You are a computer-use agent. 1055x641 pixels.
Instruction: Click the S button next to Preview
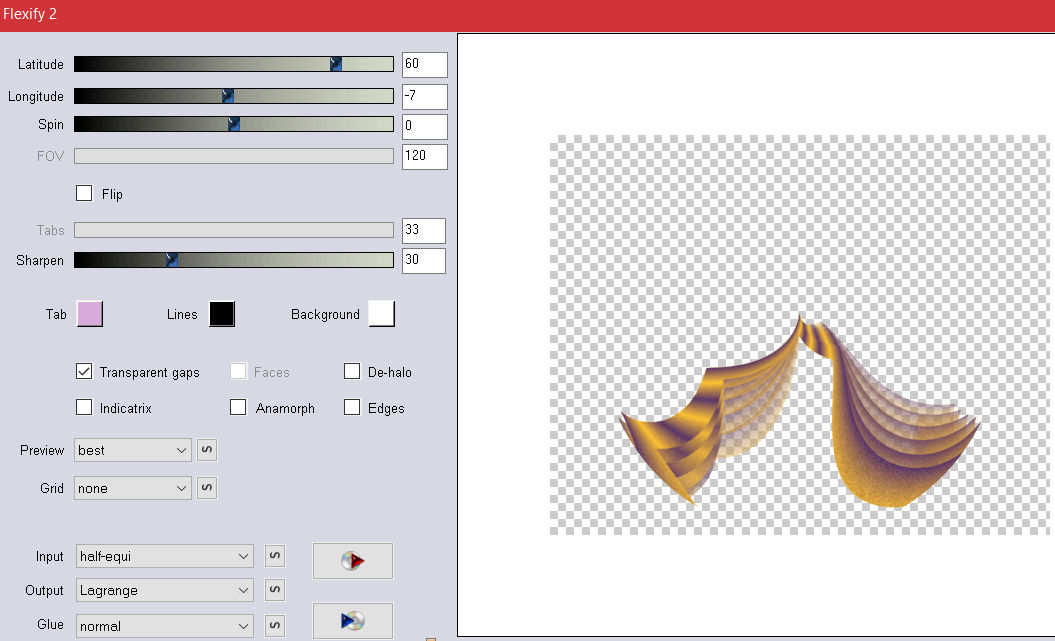(207, 450)
